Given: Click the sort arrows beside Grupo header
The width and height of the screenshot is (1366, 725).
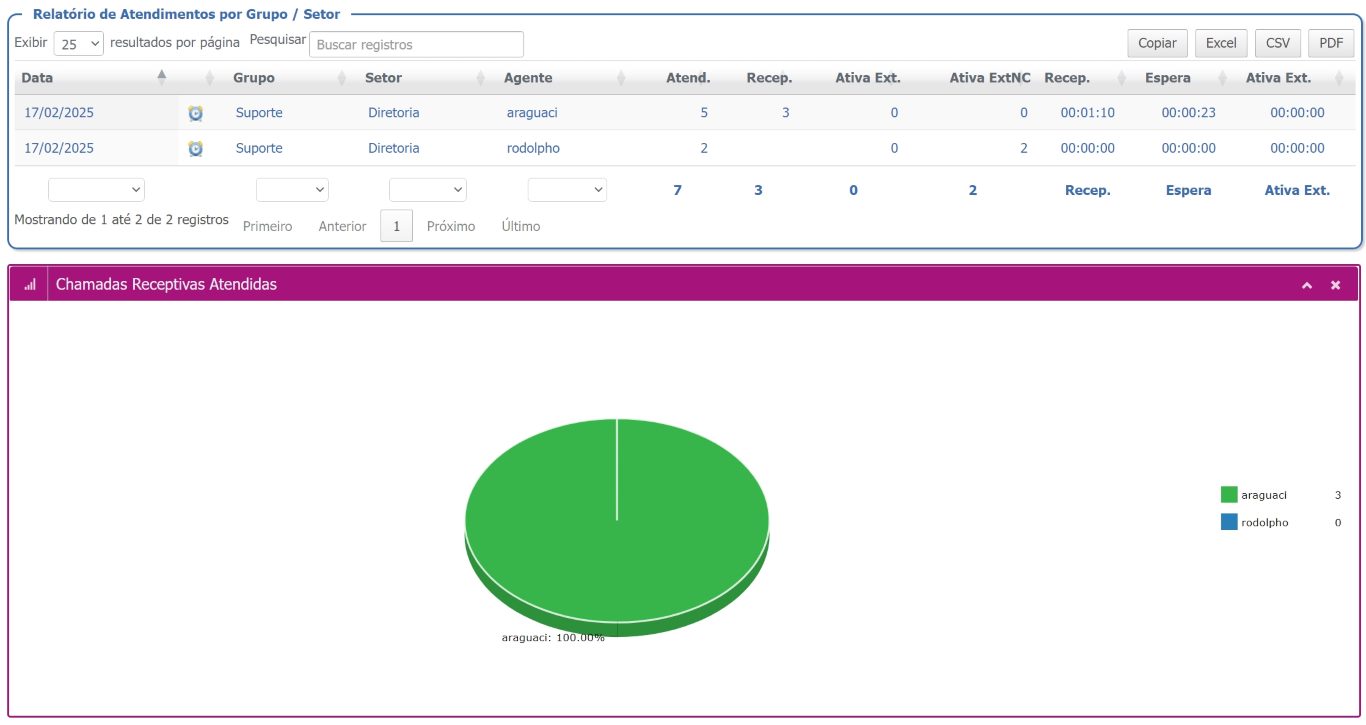Looking at the screenshot, I should point(341,78).
